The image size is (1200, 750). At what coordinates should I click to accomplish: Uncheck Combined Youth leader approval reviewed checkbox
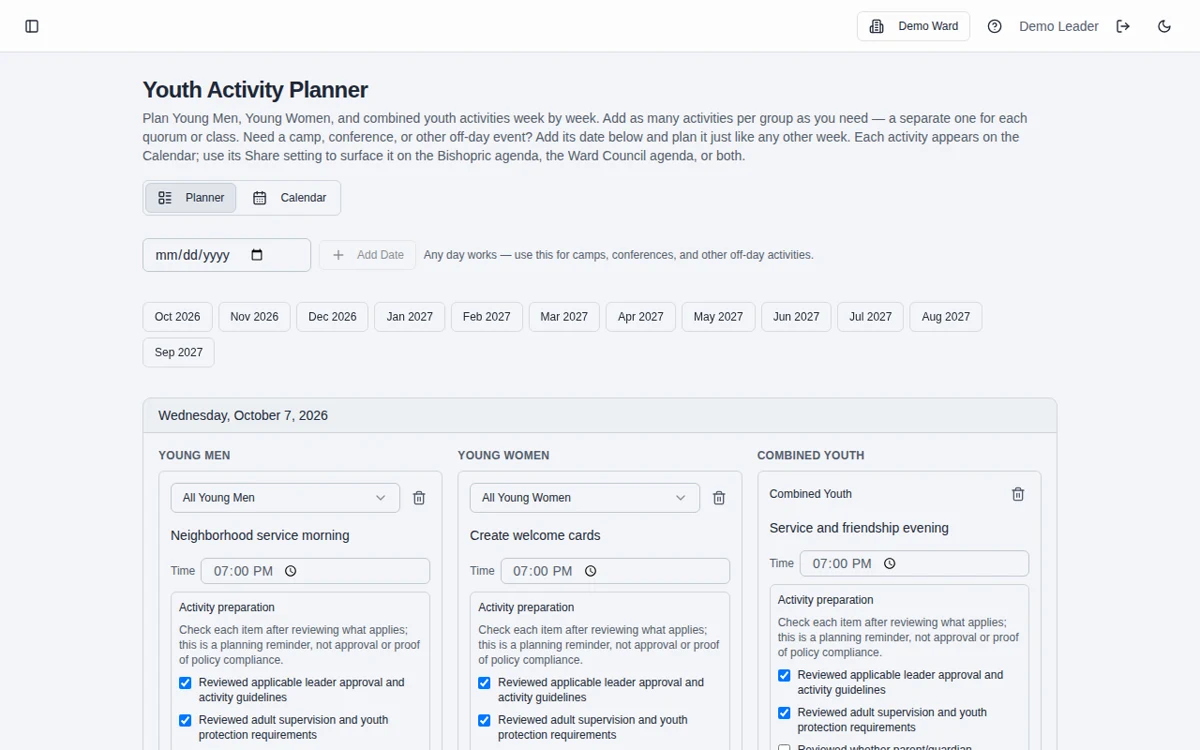(784, 675)
